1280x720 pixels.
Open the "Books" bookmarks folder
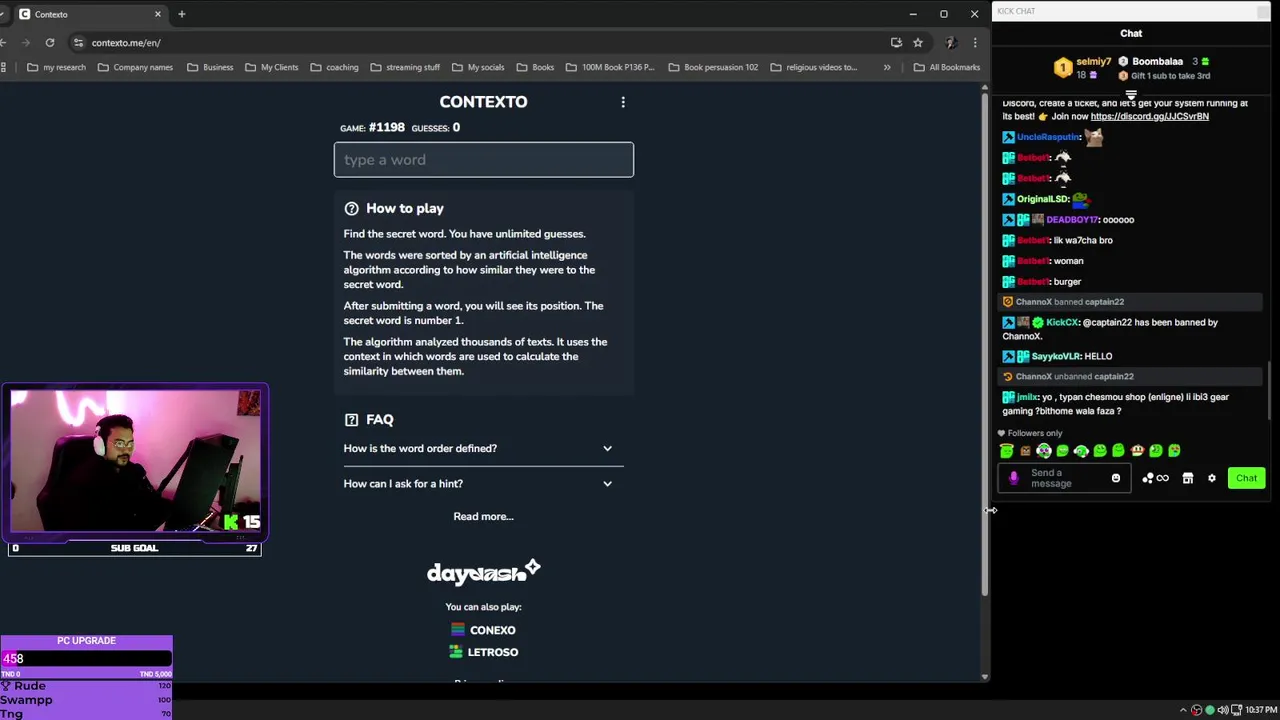click(535, 67)
